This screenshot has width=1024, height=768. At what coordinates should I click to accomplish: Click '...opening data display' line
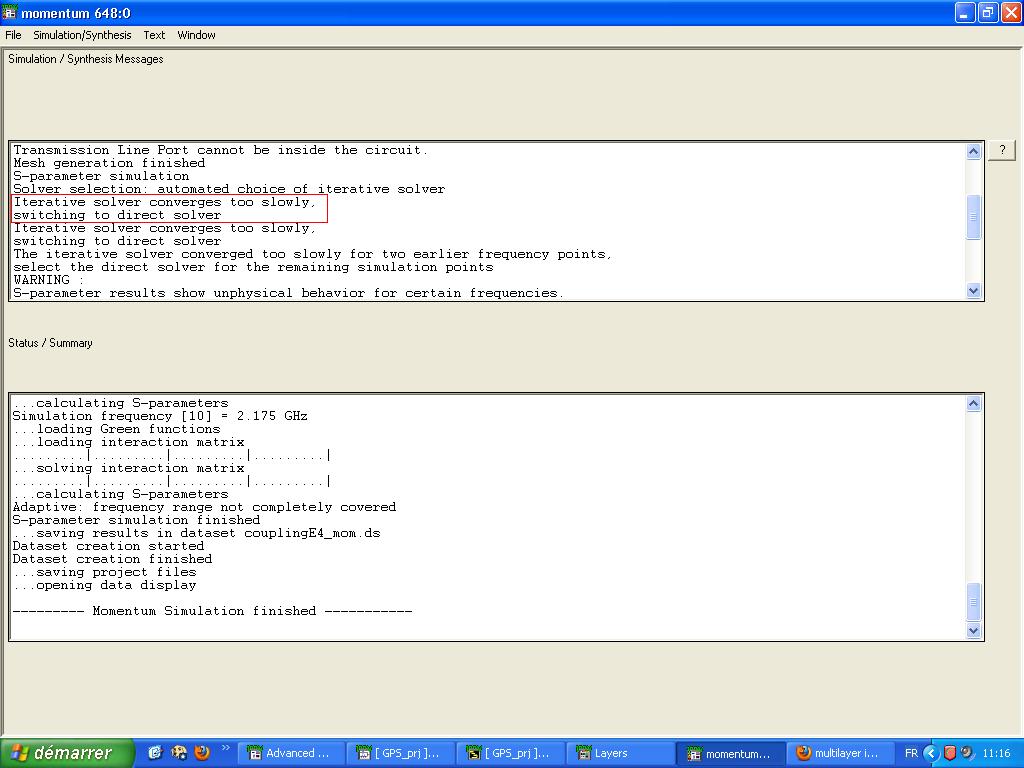[104, 585]
